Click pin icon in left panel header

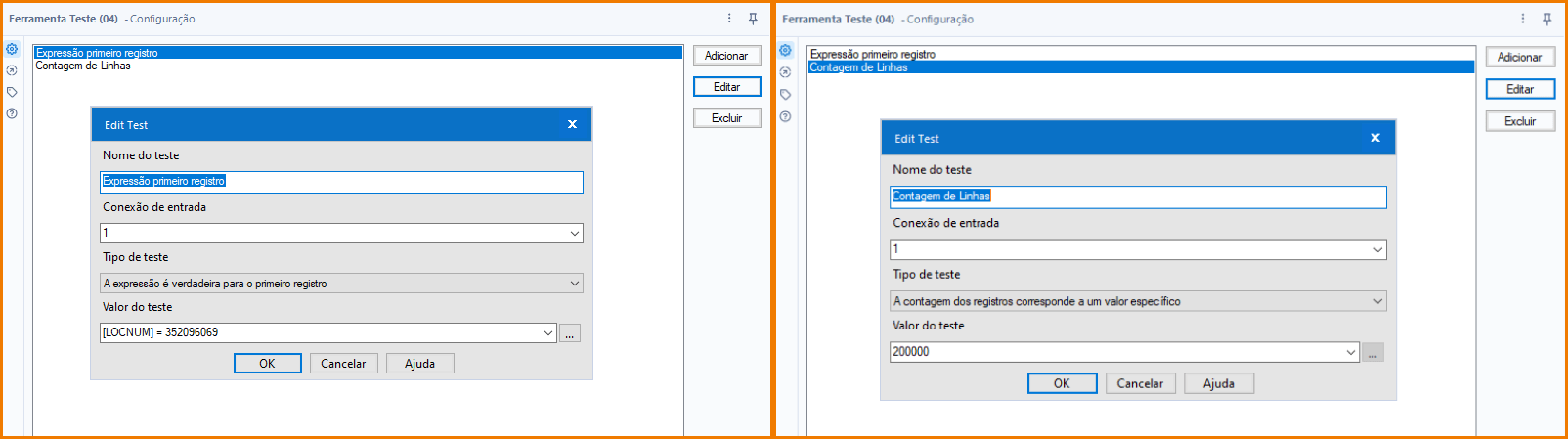click(753, 19)
